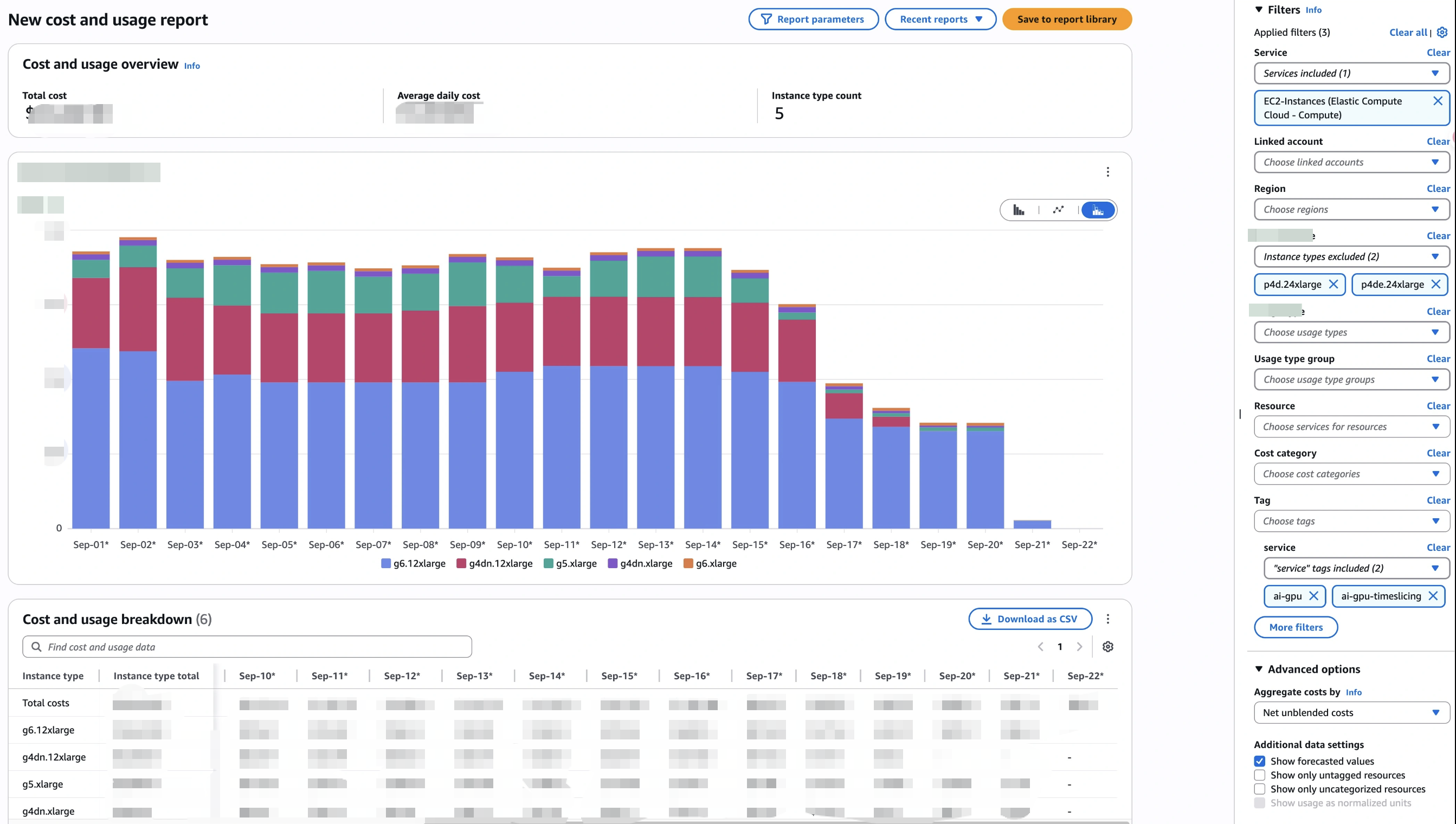Open Choose linked accounts dropdown

1351,163
